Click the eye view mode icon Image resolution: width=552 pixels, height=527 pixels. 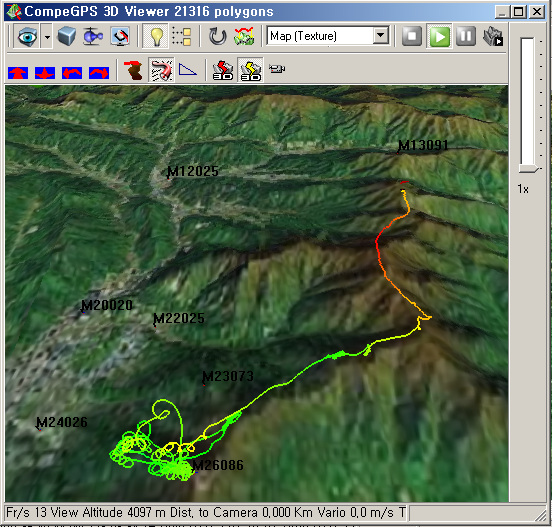tap(27, 36)
